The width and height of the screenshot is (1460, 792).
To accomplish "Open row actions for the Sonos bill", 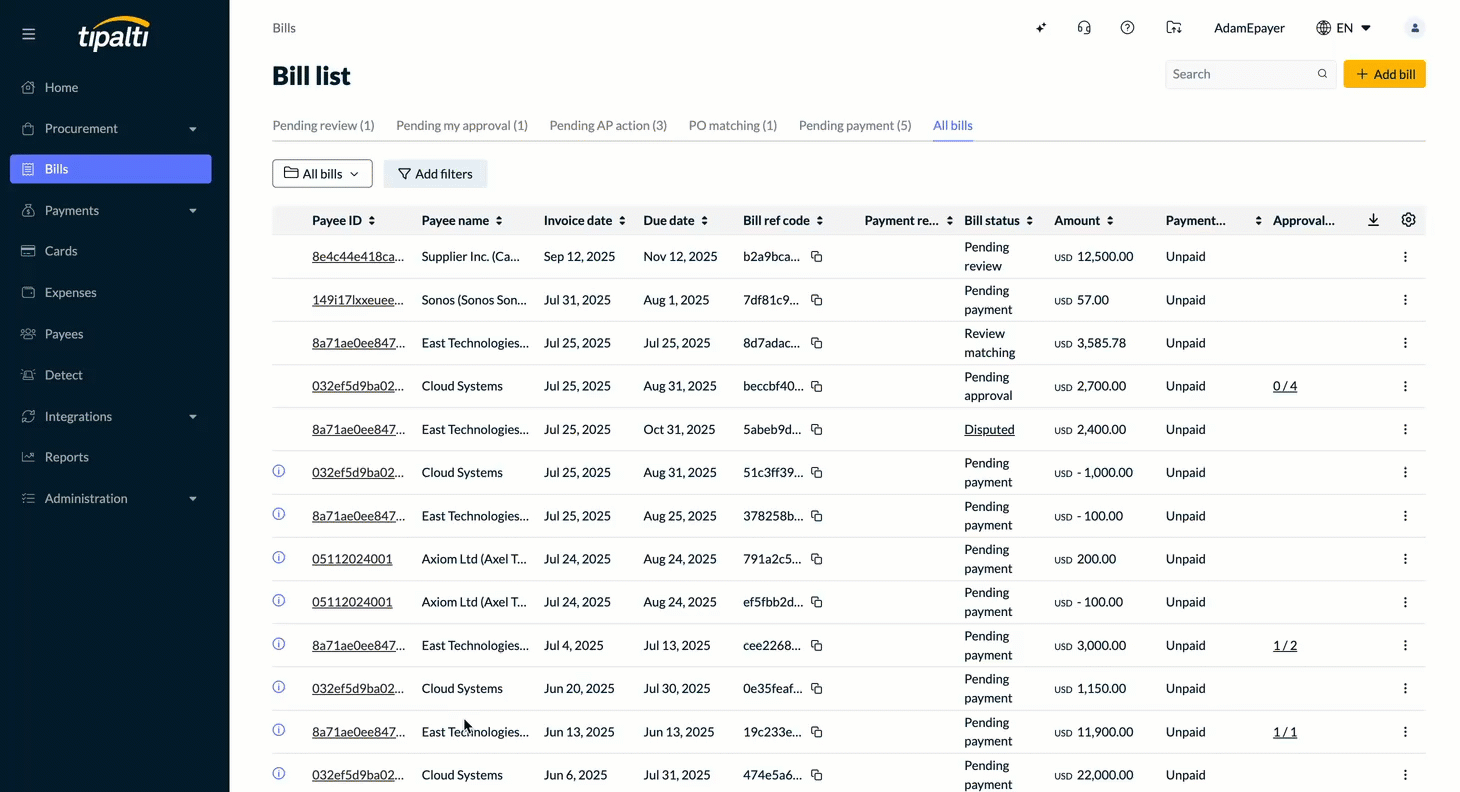I will pos(1405,300).
